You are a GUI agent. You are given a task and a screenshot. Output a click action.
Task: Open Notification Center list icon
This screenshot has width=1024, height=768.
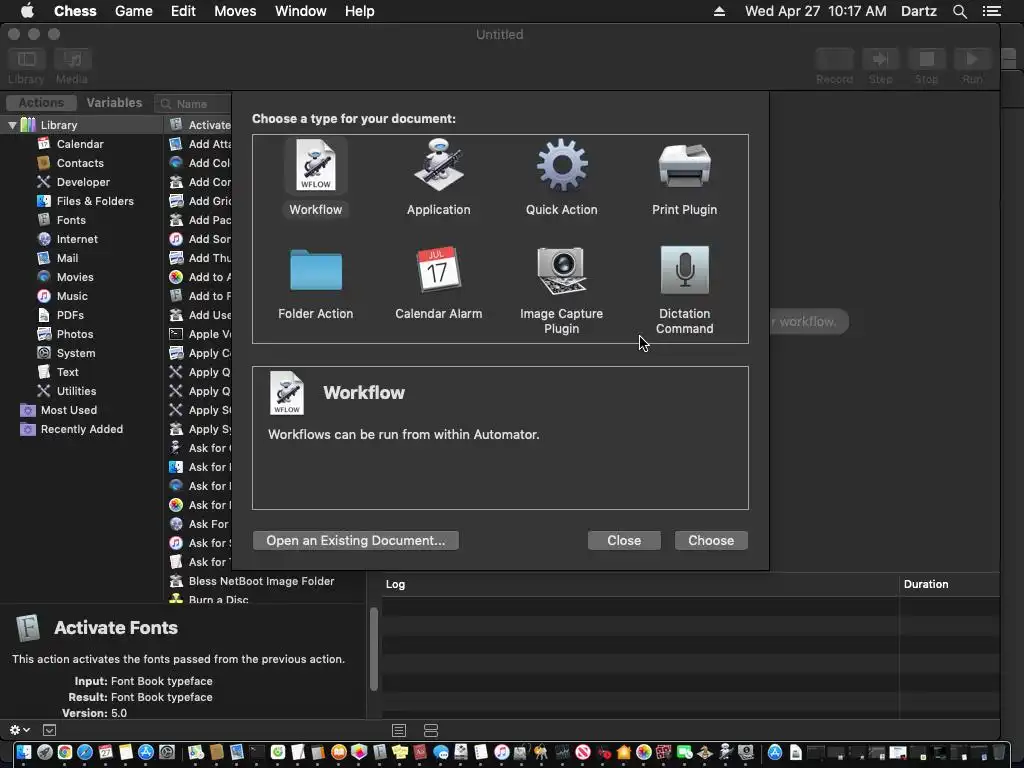coord(991,11)
